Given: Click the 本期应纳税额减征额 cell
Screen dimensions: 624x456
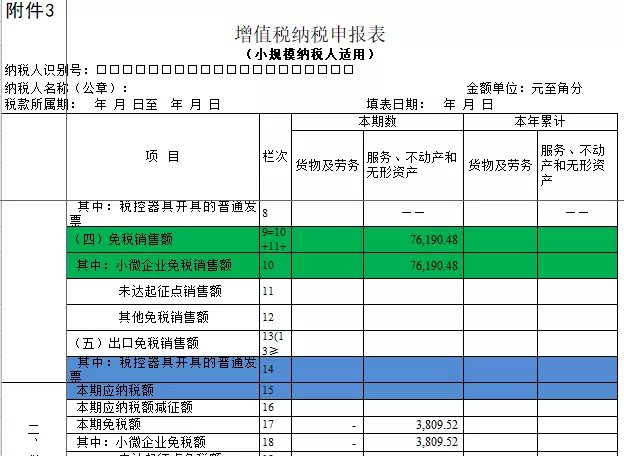Looking at the screenshot, I should 163,408.
